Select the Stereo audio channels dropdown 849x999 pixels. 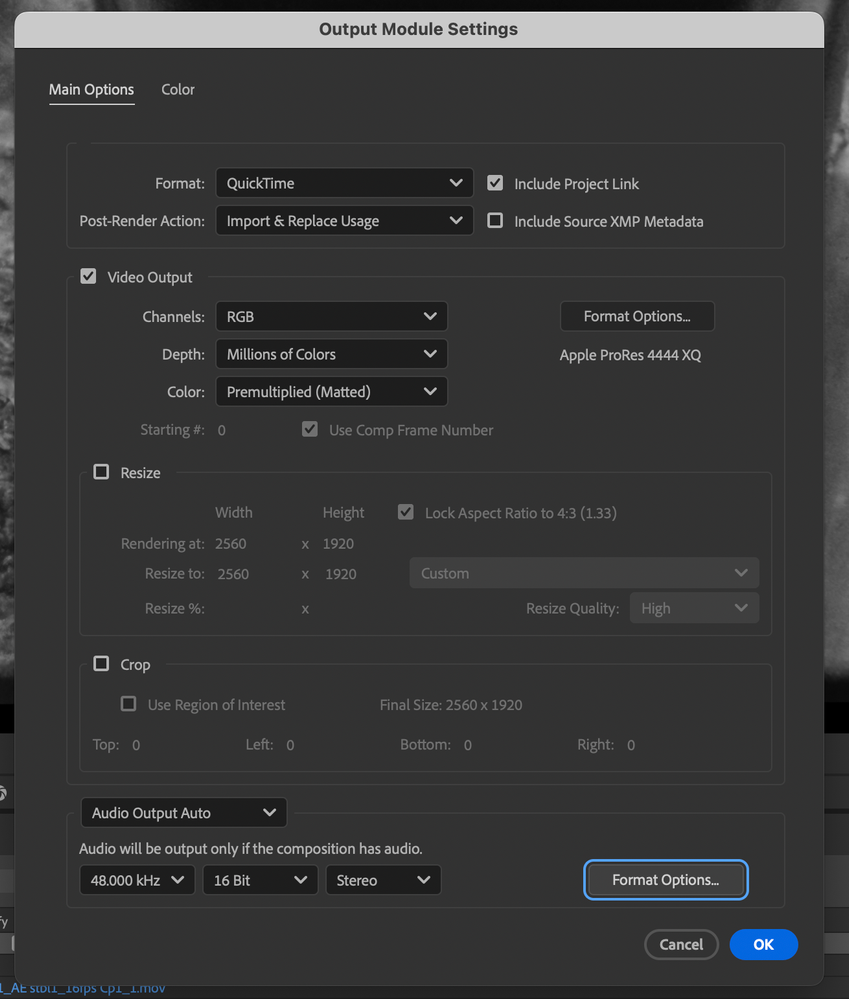[x=383, y=880]
